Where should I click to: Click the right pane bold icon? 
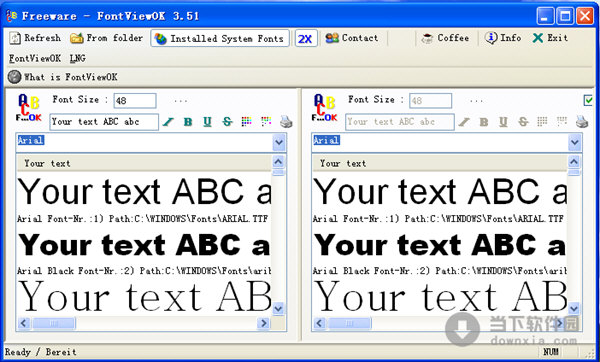(x=484, y=122)
